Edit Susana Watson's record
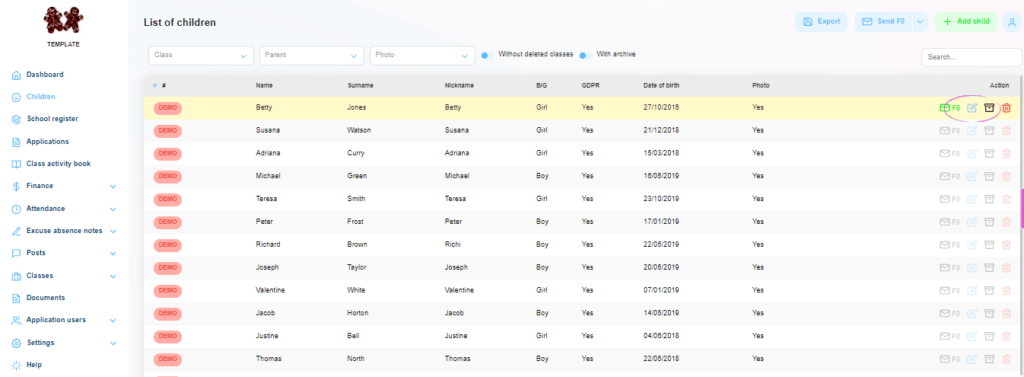The width and height of the screenshot is (1024, 377). [972, 131]
